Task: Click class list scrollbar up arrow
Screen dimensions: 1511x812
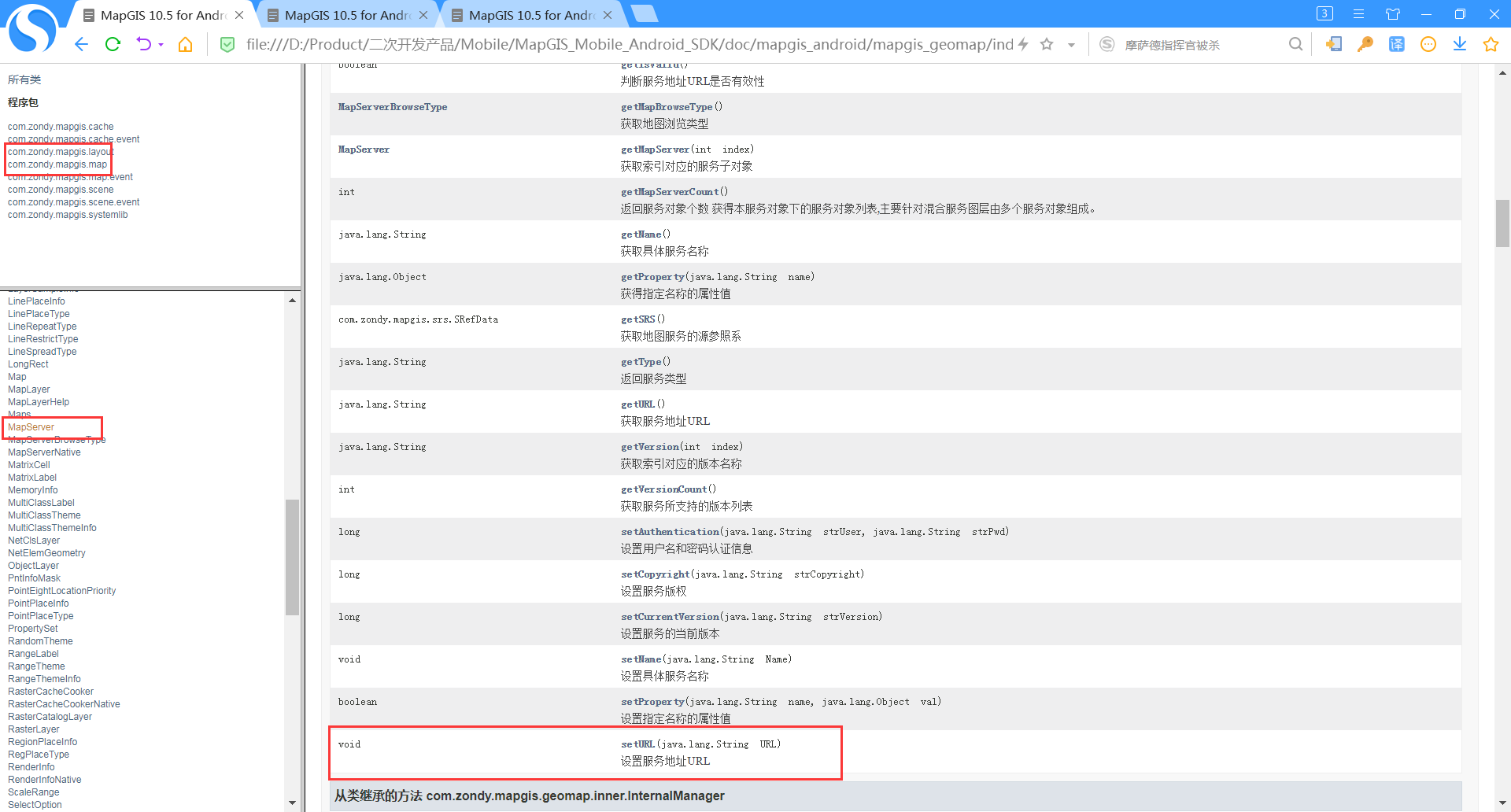Action: tap(292, 301)
